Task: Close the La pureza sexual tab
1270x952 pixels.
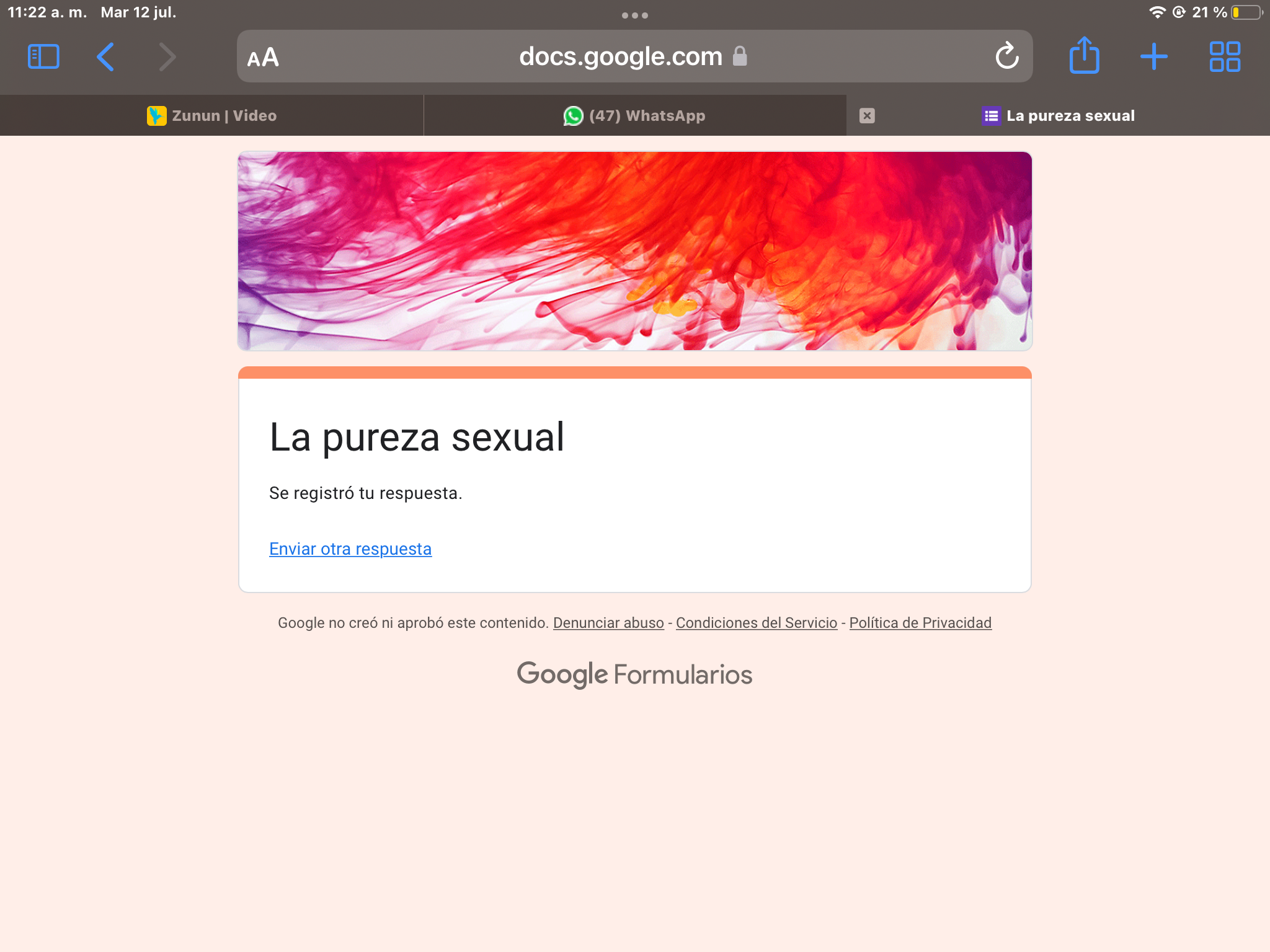Action: point(867,116)
